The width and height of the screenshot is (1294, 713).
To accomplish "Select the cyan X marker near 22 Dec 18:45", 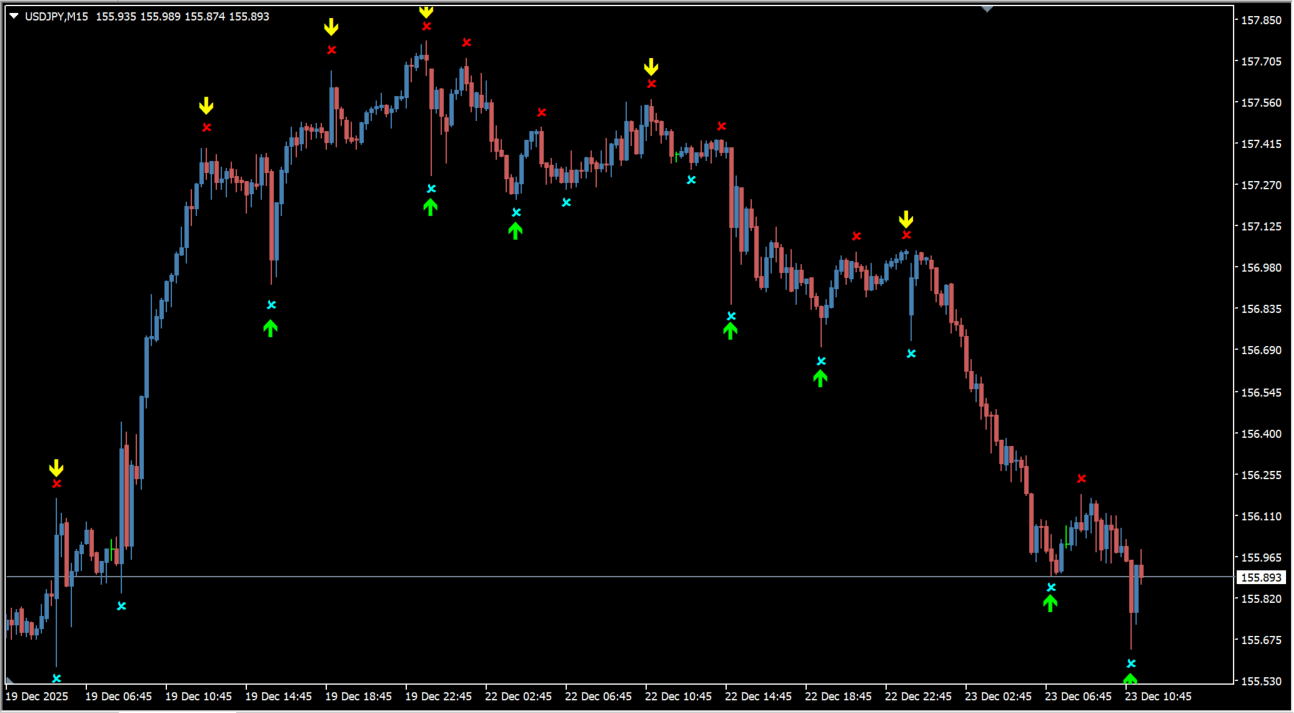I will point(820,359).
